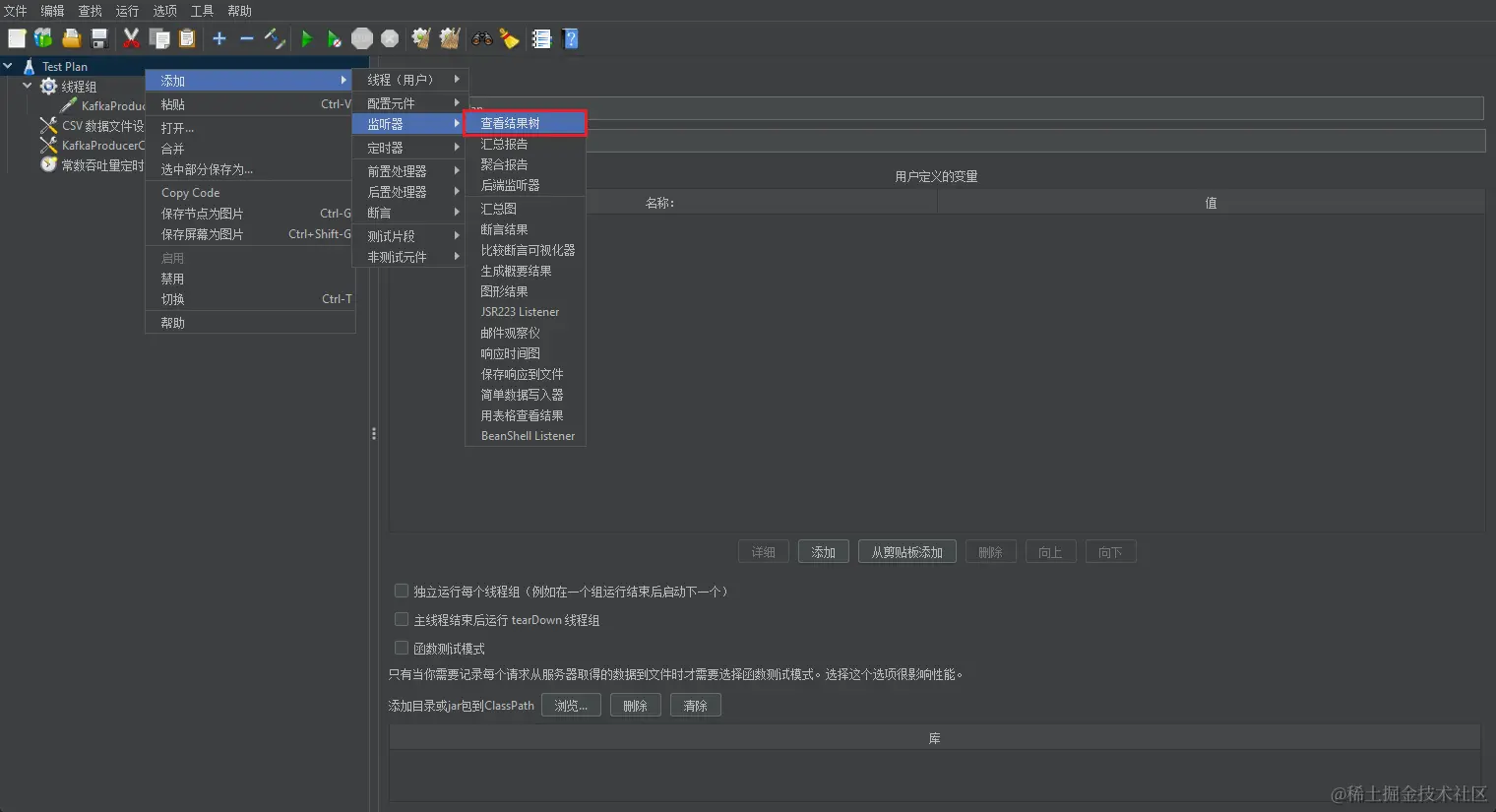Select the CSV 数据文件设 wrench icon
Image resolution: width=1496 pixels, height=812 pixels.
coord(48,126)
